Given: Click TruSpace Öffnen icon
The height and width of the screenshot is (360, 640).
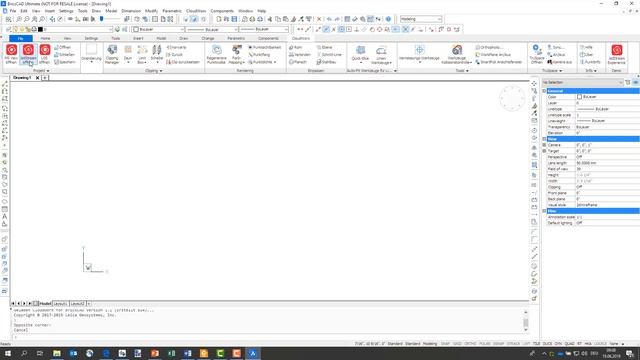Looking at the screenshot, I should click(536, 54).
